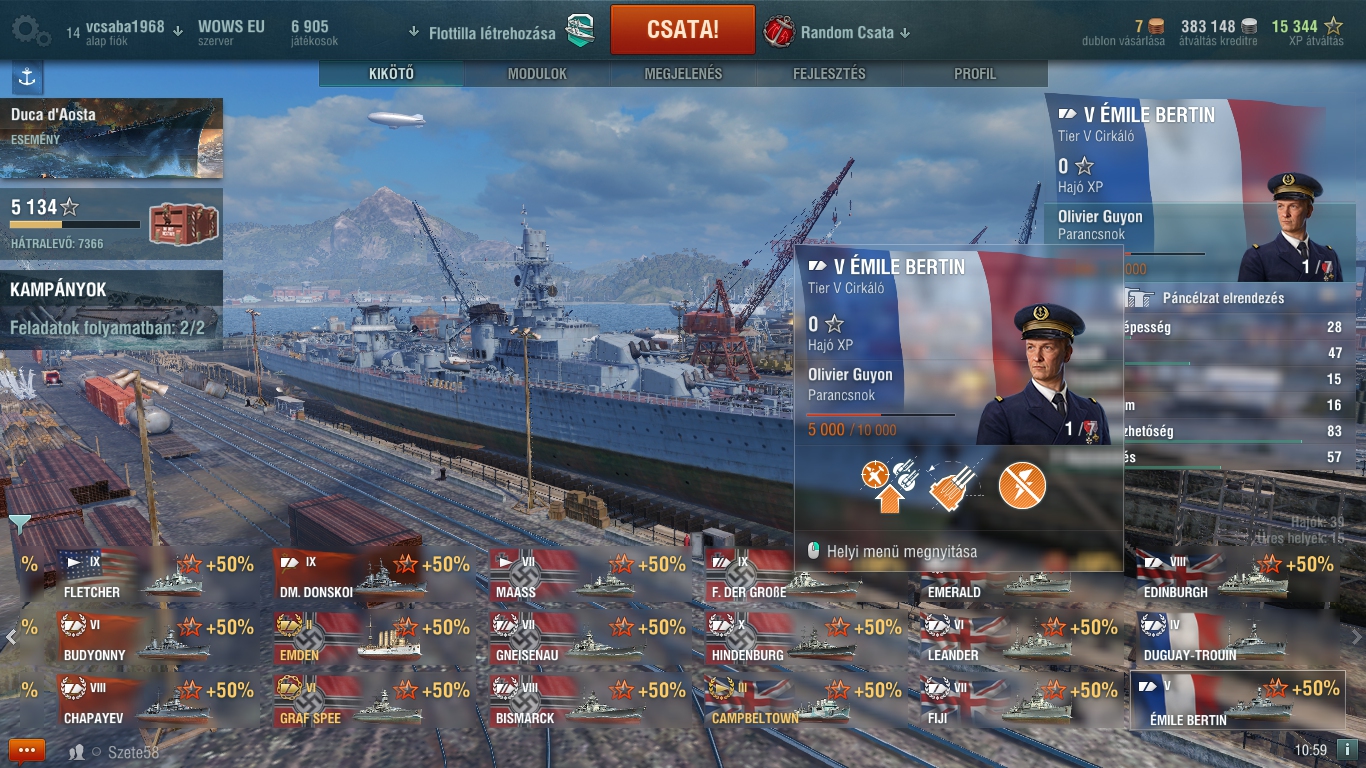The width and height of the screenshot is (1366, 768).
Task: Start battle with the CSATA! button
Action: (x=683, y=29)
